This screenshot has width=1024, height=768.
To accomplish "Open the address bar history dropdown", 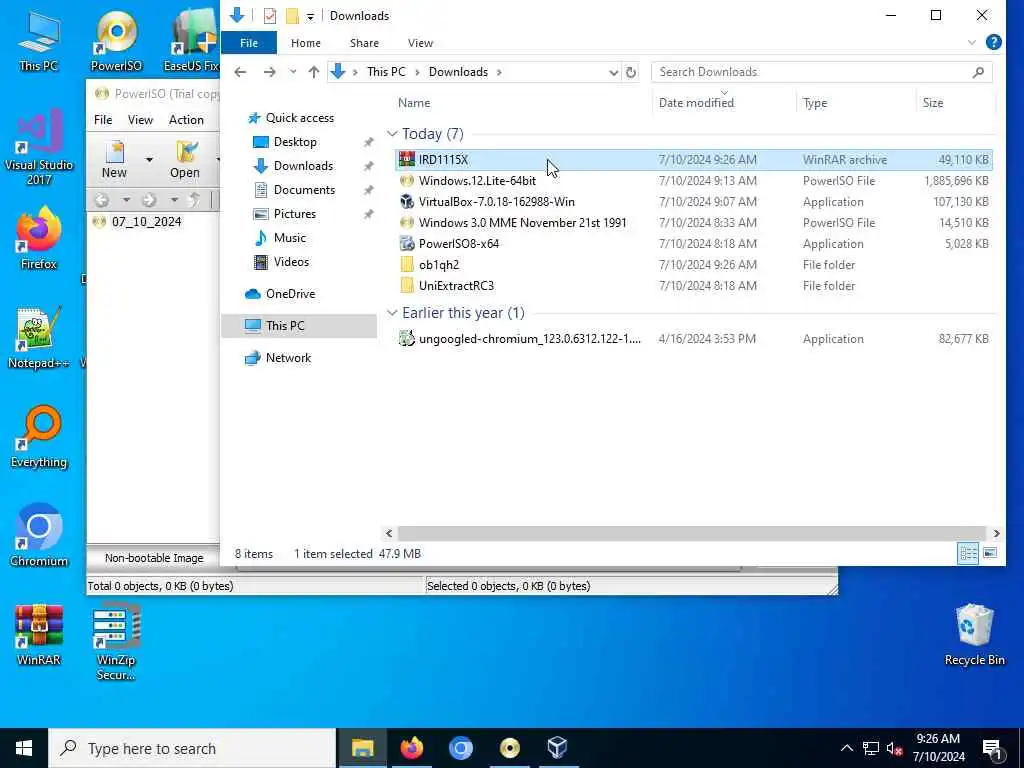I will [x=613, y=72].
